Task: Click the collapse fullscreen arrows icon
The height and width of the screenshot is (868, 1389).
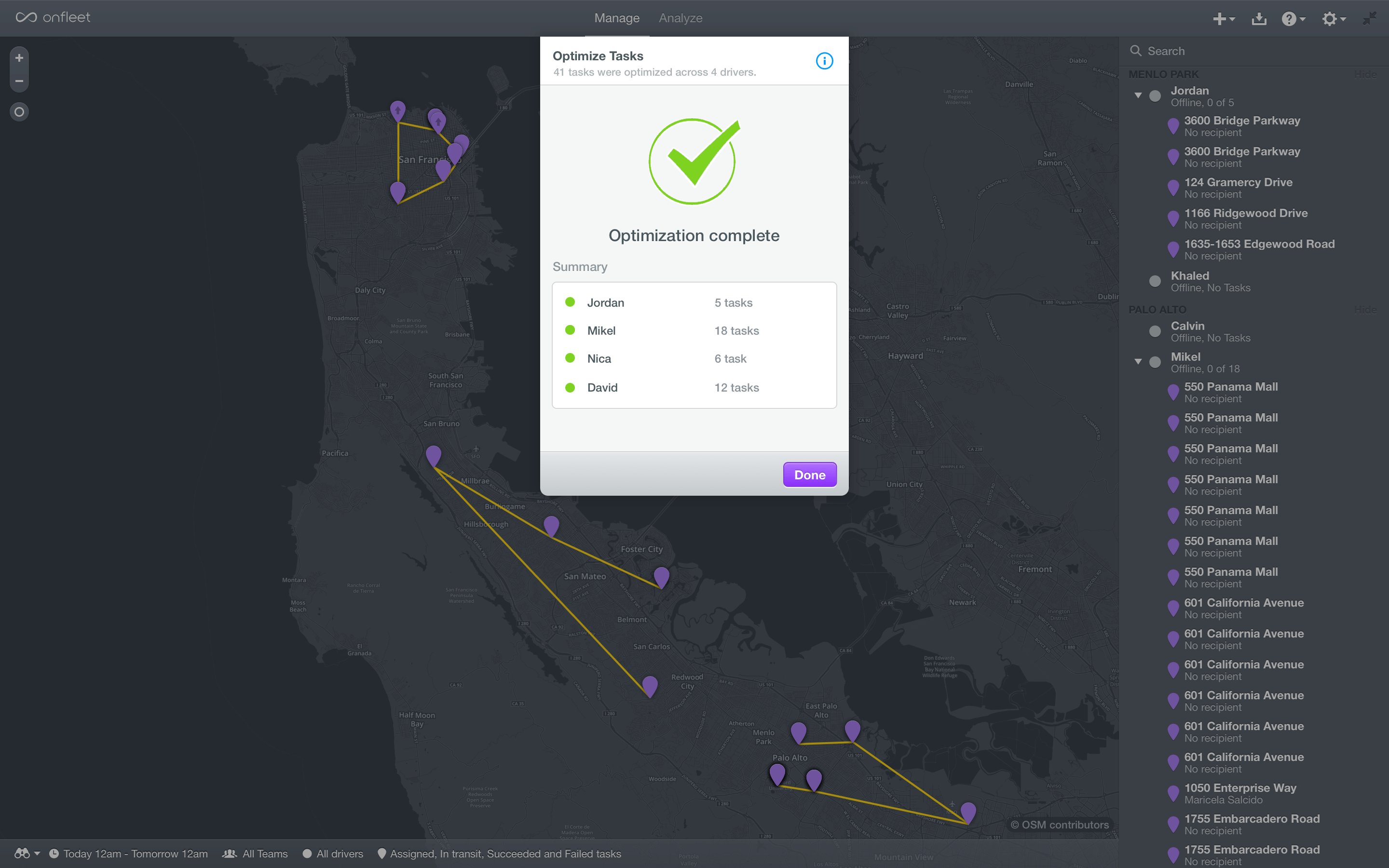Action: click(x=1370, y=19)
